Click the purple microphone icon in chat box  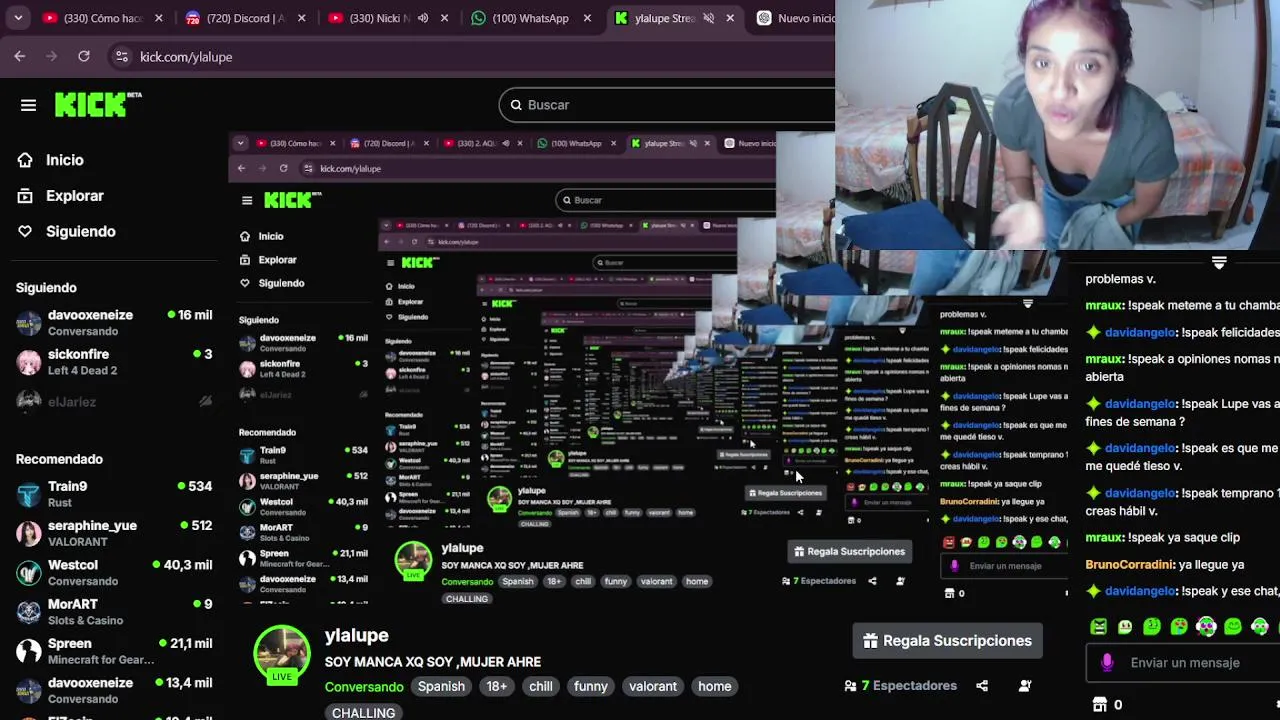(1107, 662)
